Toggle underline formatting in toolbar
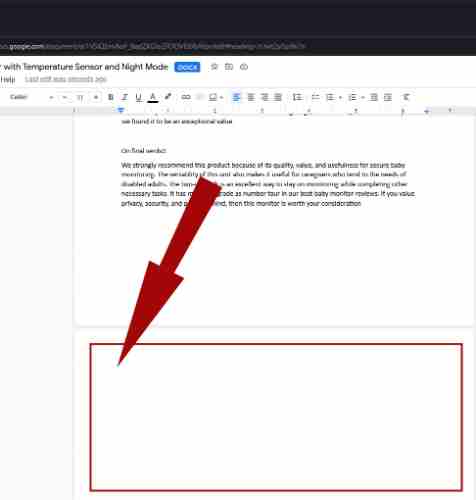Image resolution: width=476 pixels, height=500 pixels. click(139, 97)
